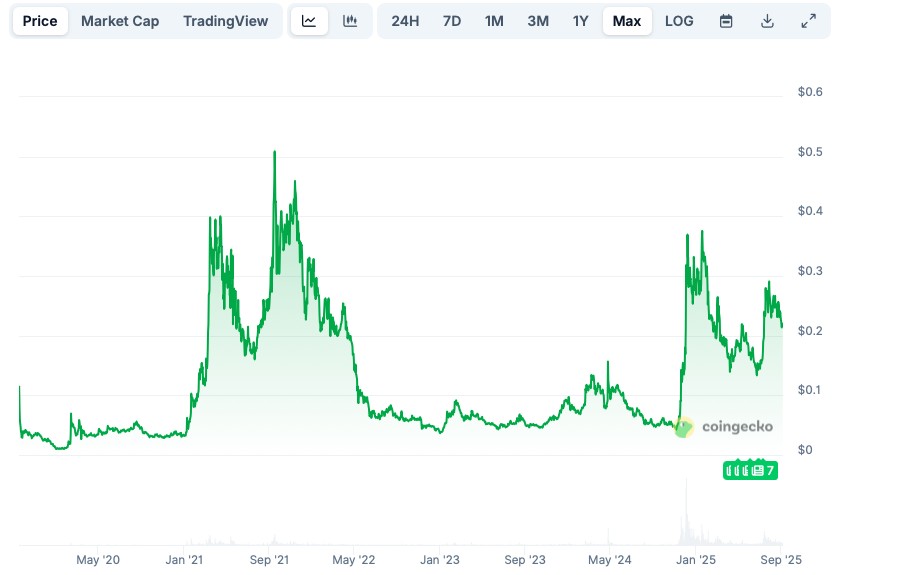Click the $0.5 price axis label
The image size is (899, 575).
pyautogui.click(x=810, y=152)
